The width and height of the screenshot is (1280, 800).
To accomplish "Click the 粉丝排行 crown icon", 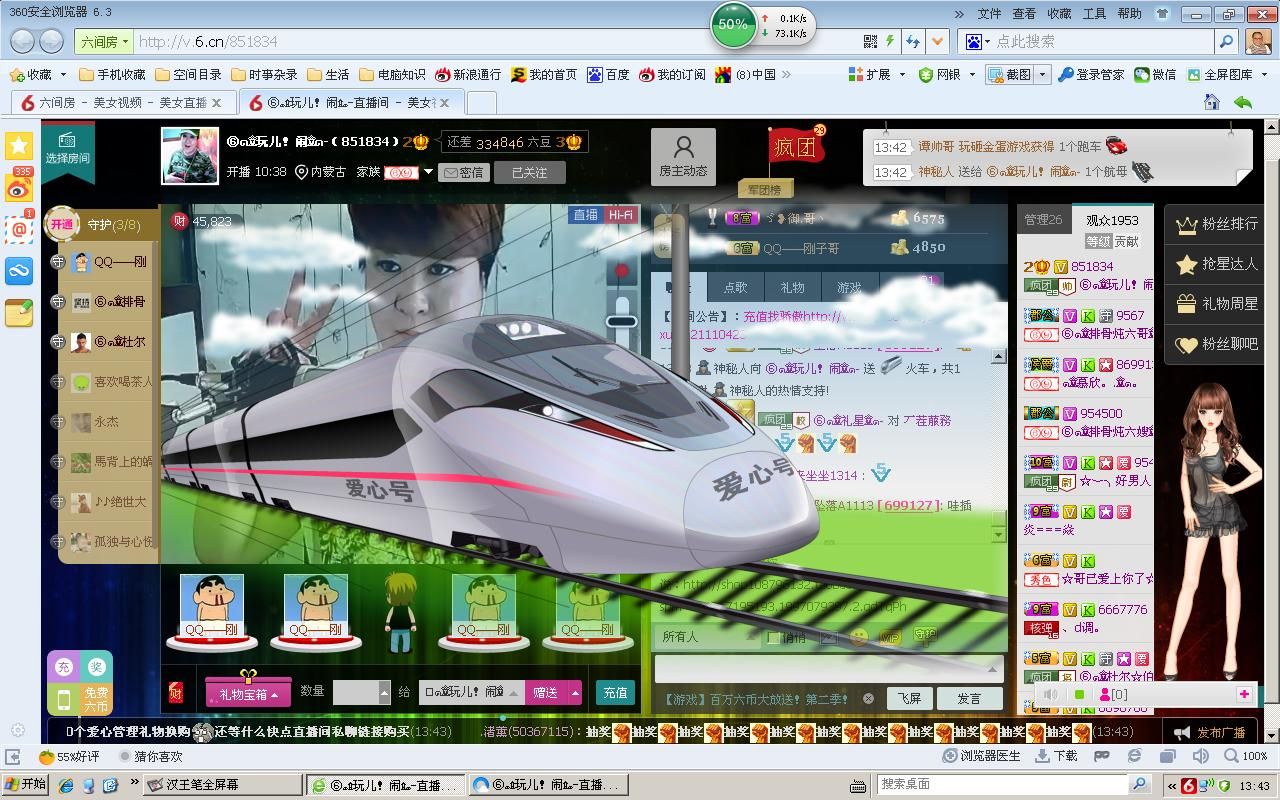I will click(x=1186, y=224).
